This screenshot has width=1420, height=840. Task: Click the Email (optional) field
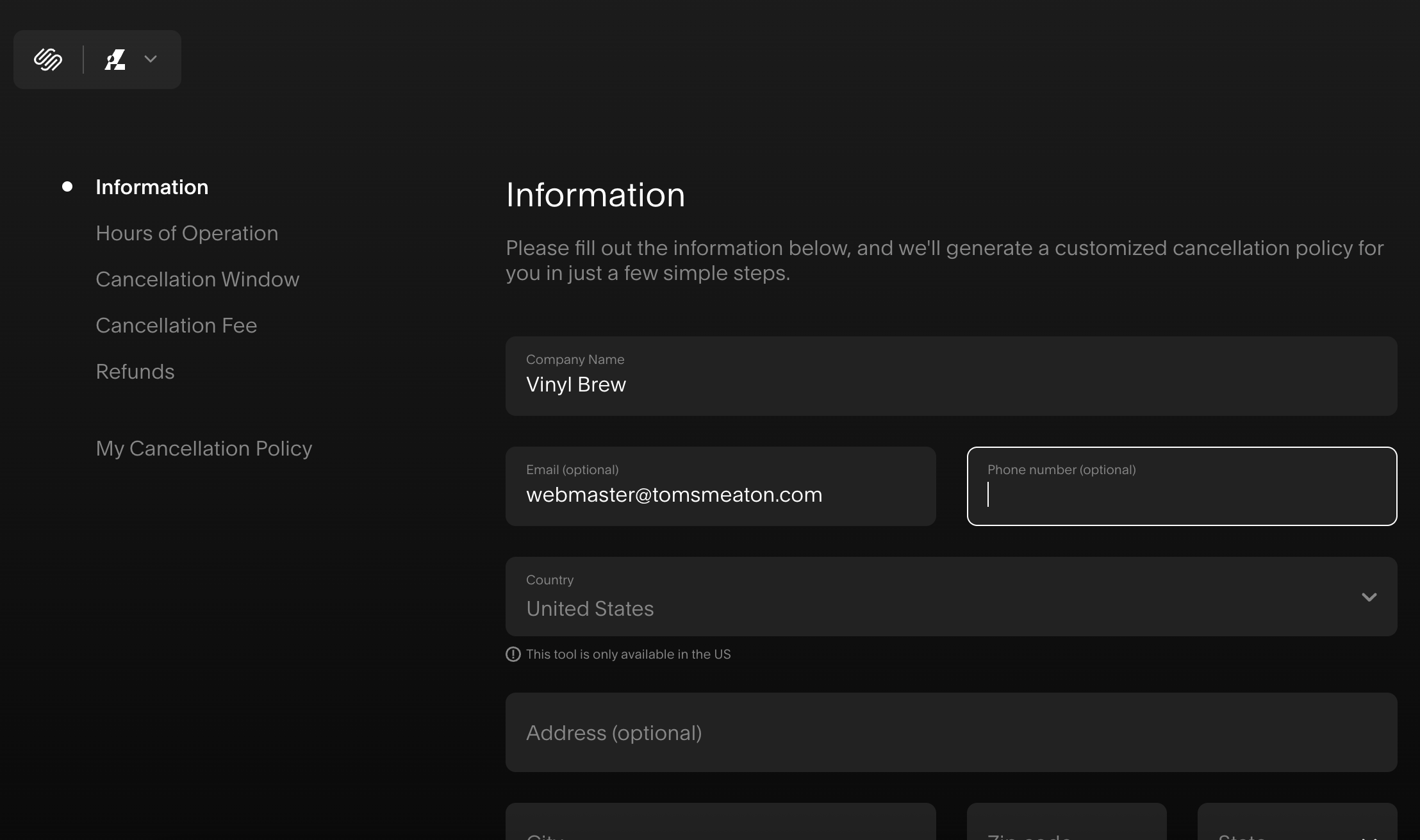(x=720, y=486)
